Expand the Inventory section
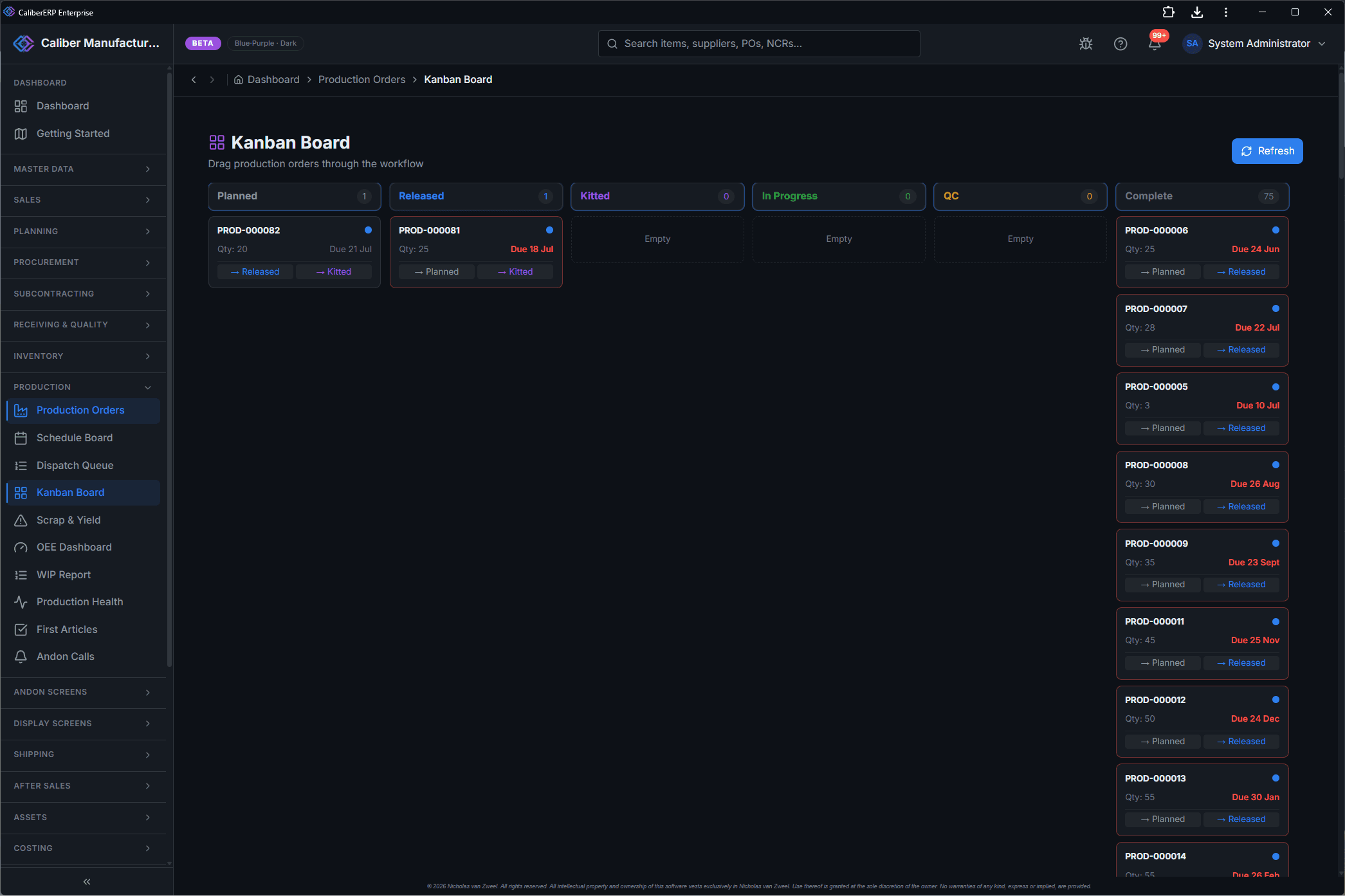 (83, 356)
